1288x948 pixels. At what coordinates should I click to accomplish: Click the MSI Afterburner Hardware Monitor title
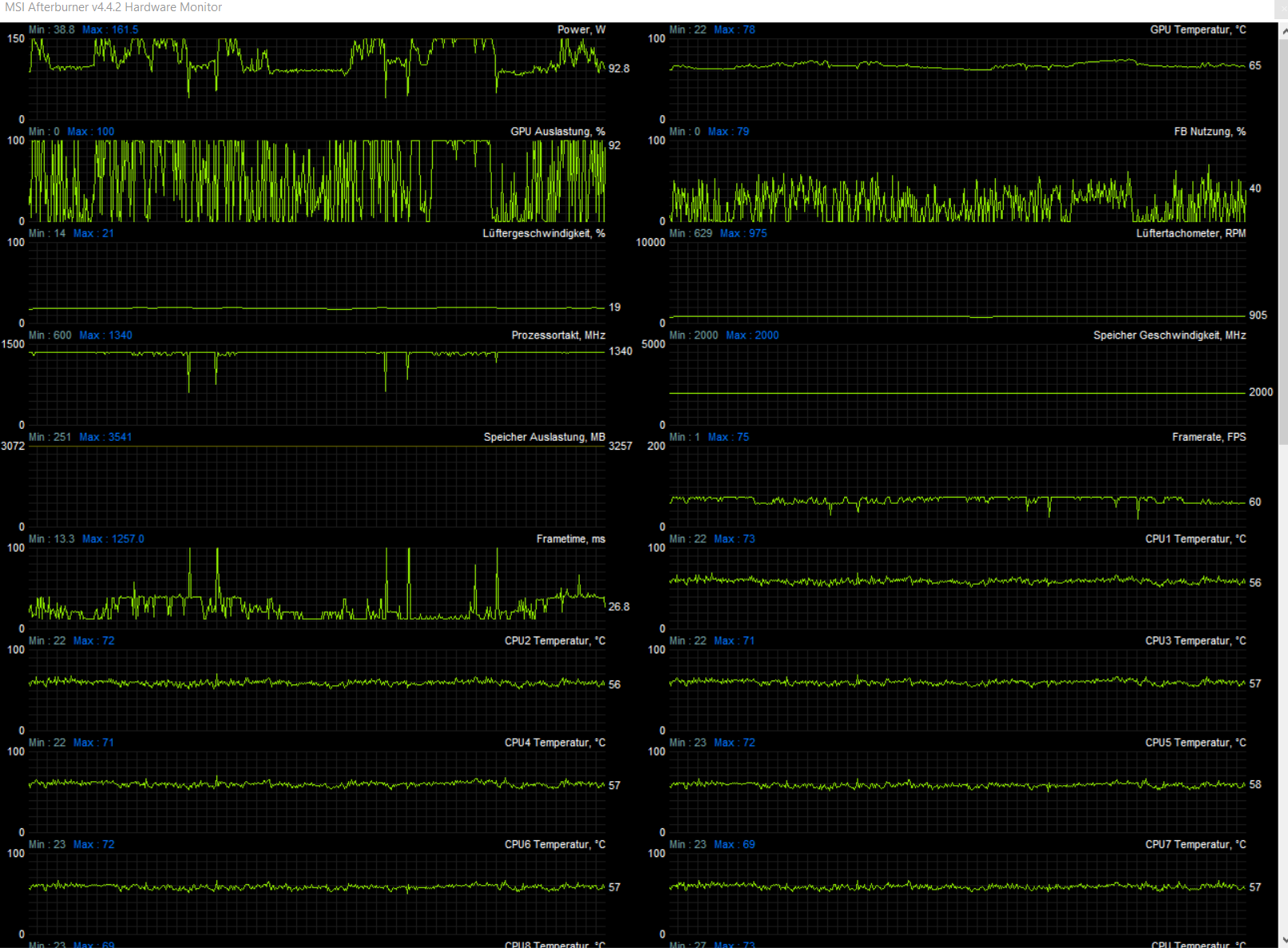(x=113, y=7)
